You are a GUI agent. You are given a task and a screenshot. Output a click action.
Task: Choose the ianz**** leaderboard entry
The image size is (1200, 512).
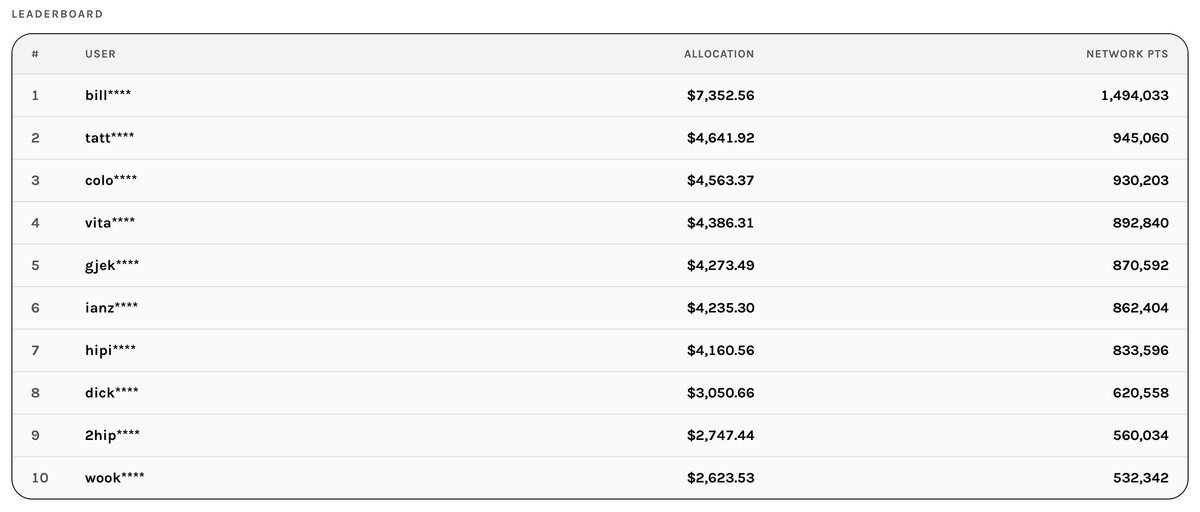click(600, 308)
